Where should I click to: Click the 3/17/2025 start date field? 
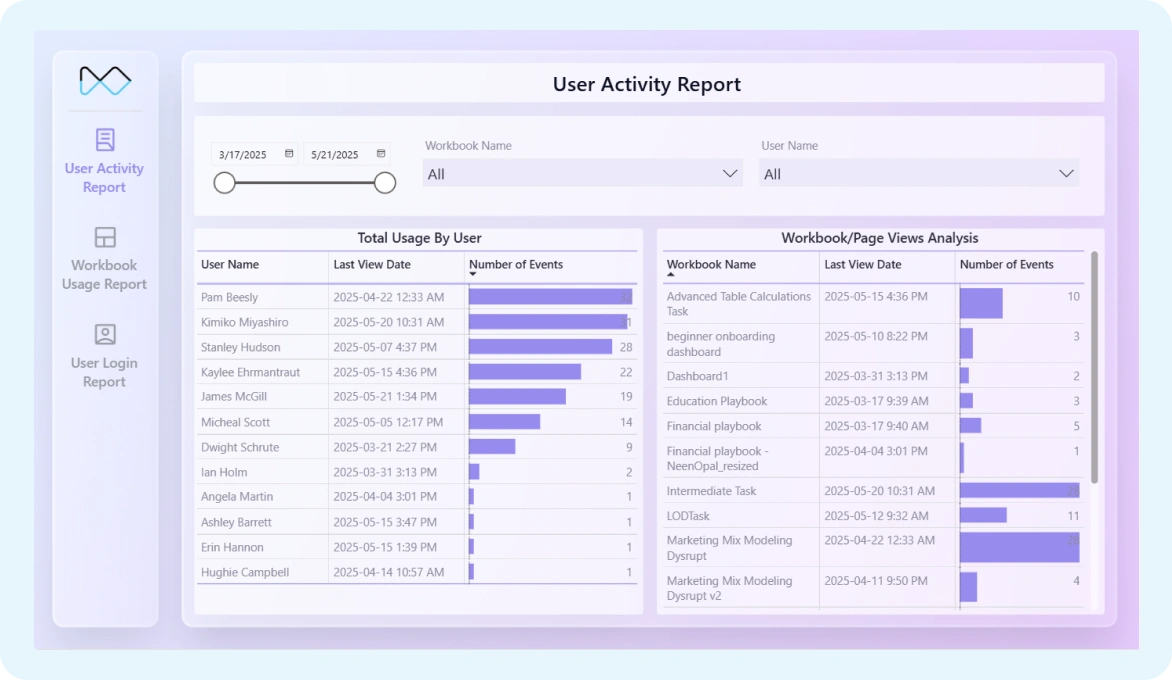(x=254, y=155)
